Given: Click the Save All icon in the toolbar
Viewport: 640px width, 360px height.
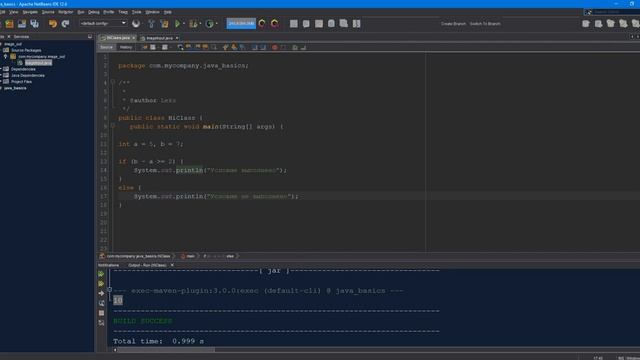Looking at the screenshot, I should (x=35, y=24).
